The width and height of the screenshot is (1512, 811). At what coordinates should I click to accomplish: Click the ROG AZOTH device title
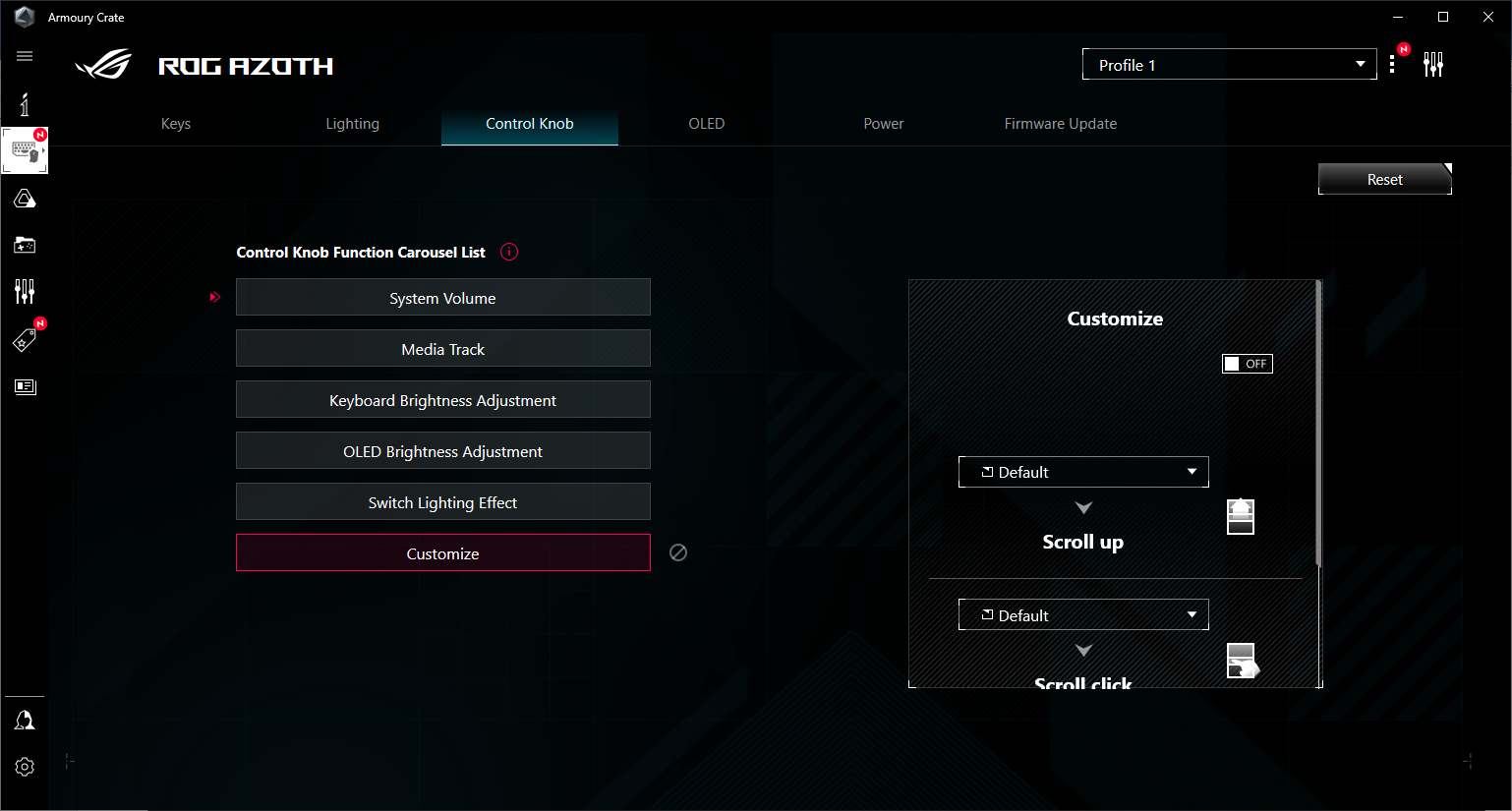click(246, 66)
